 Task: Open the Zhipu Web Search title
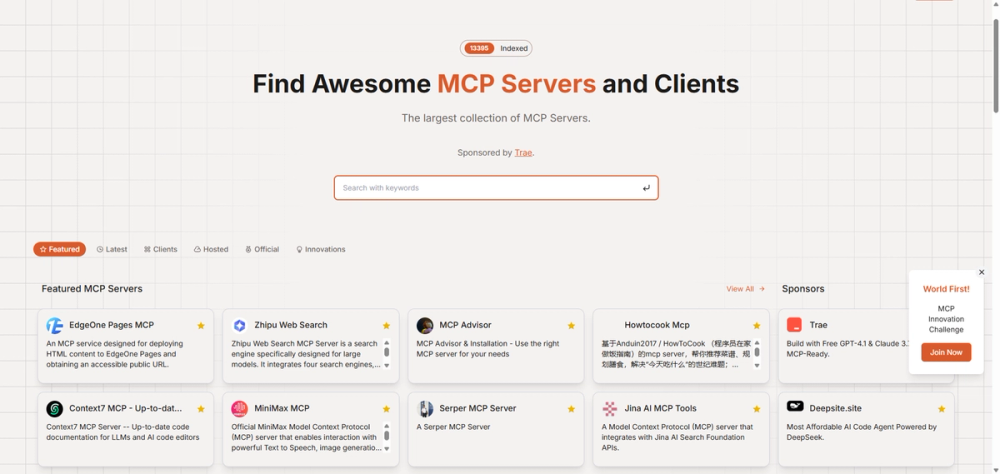coord(291,325)
